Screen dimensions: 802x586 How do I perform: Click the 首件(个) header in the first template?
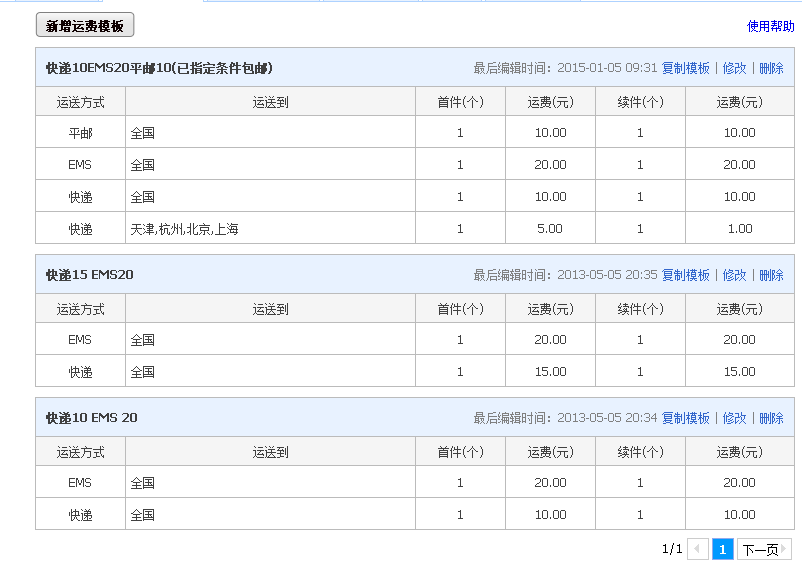[x=460, y=102]
